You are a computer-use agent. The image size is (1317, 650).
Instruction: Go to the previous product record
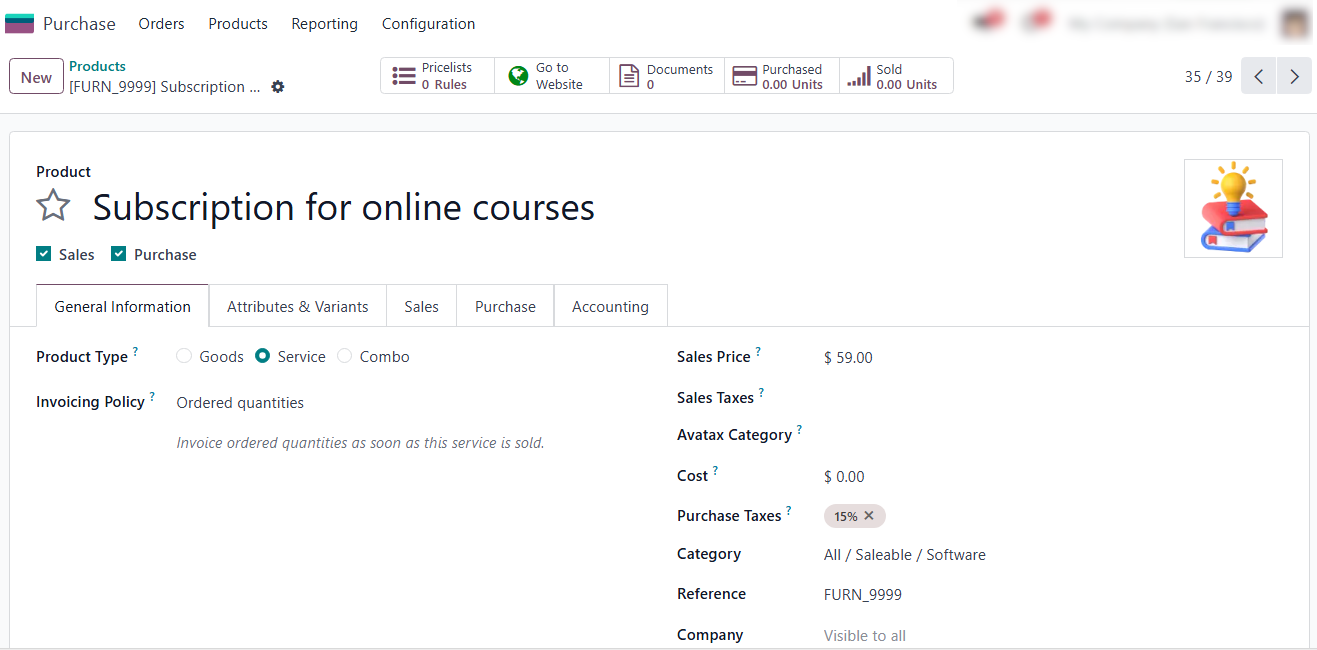[x=1259, y=76]
